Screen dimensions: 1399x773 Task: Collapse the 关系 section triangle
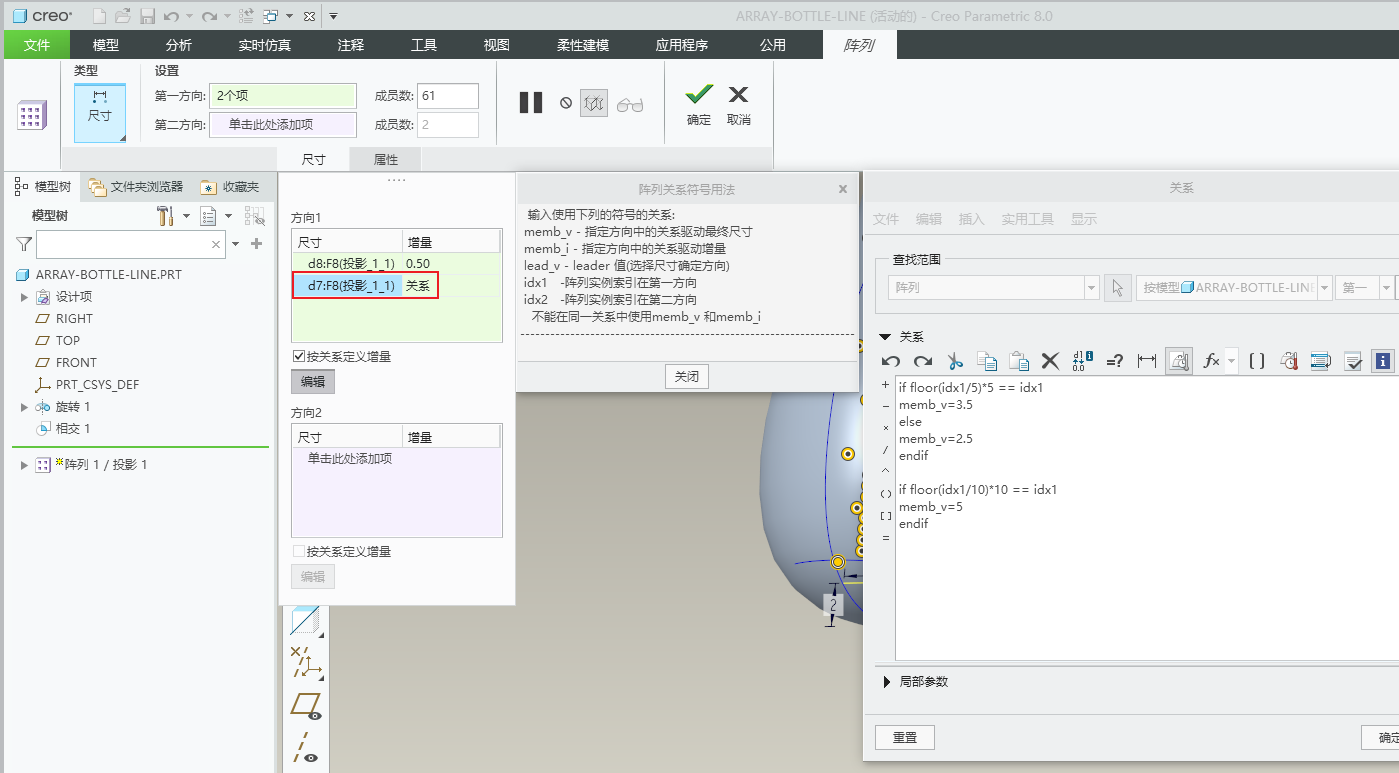(x=885, y=337)
